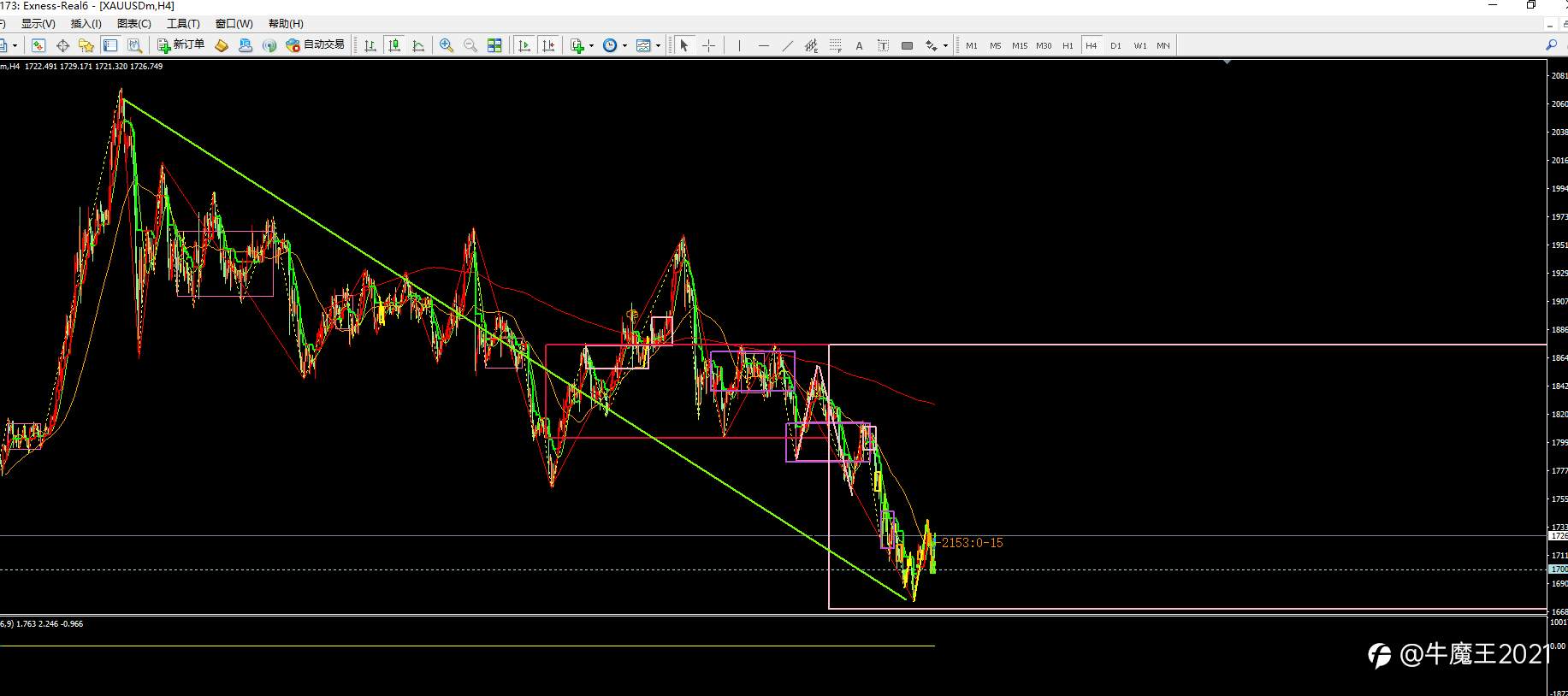1568x696 pixels.
Task: Click the add indicators icon
Action: (x=577, y=45)
